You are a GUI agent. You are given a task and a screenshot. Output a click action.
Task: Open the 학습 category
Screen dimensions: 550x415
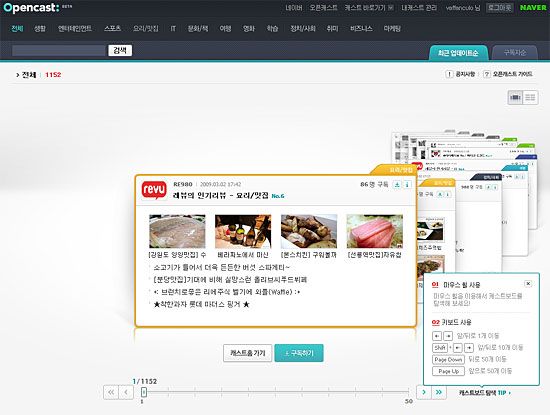click(x=272, y=29)
